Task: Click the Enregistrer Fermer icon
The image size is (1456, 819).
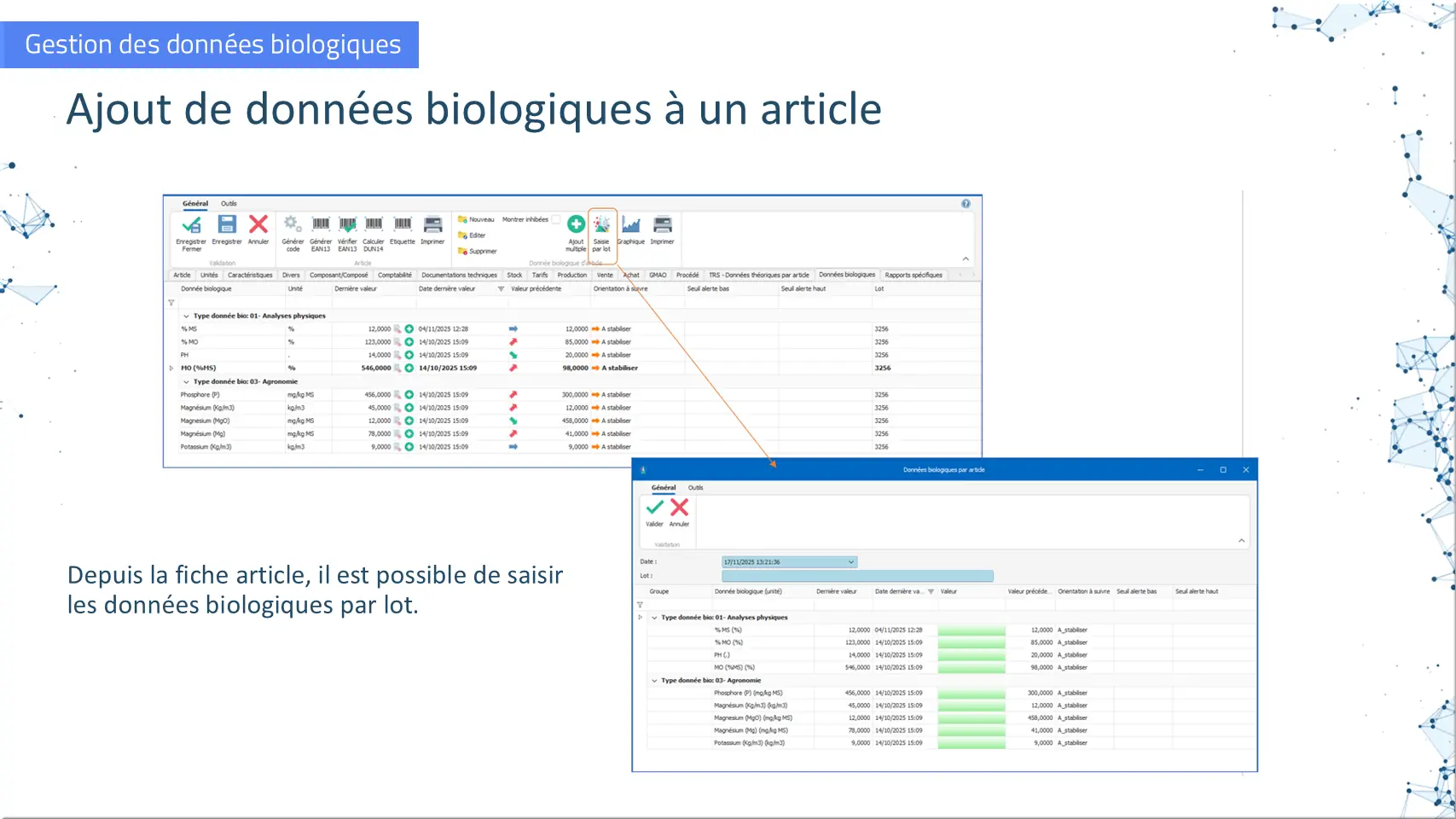Action: pos(191,225)
